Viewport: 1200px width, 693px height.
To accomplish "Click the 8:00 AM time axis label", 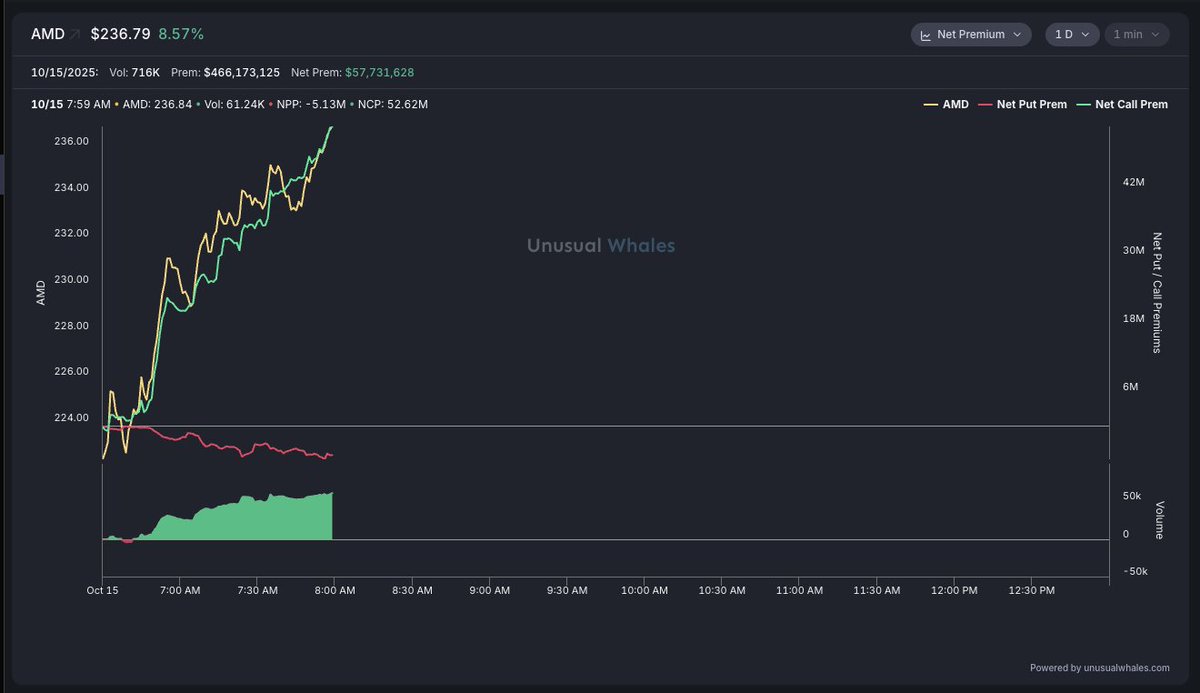I will (x=334, y=591).
